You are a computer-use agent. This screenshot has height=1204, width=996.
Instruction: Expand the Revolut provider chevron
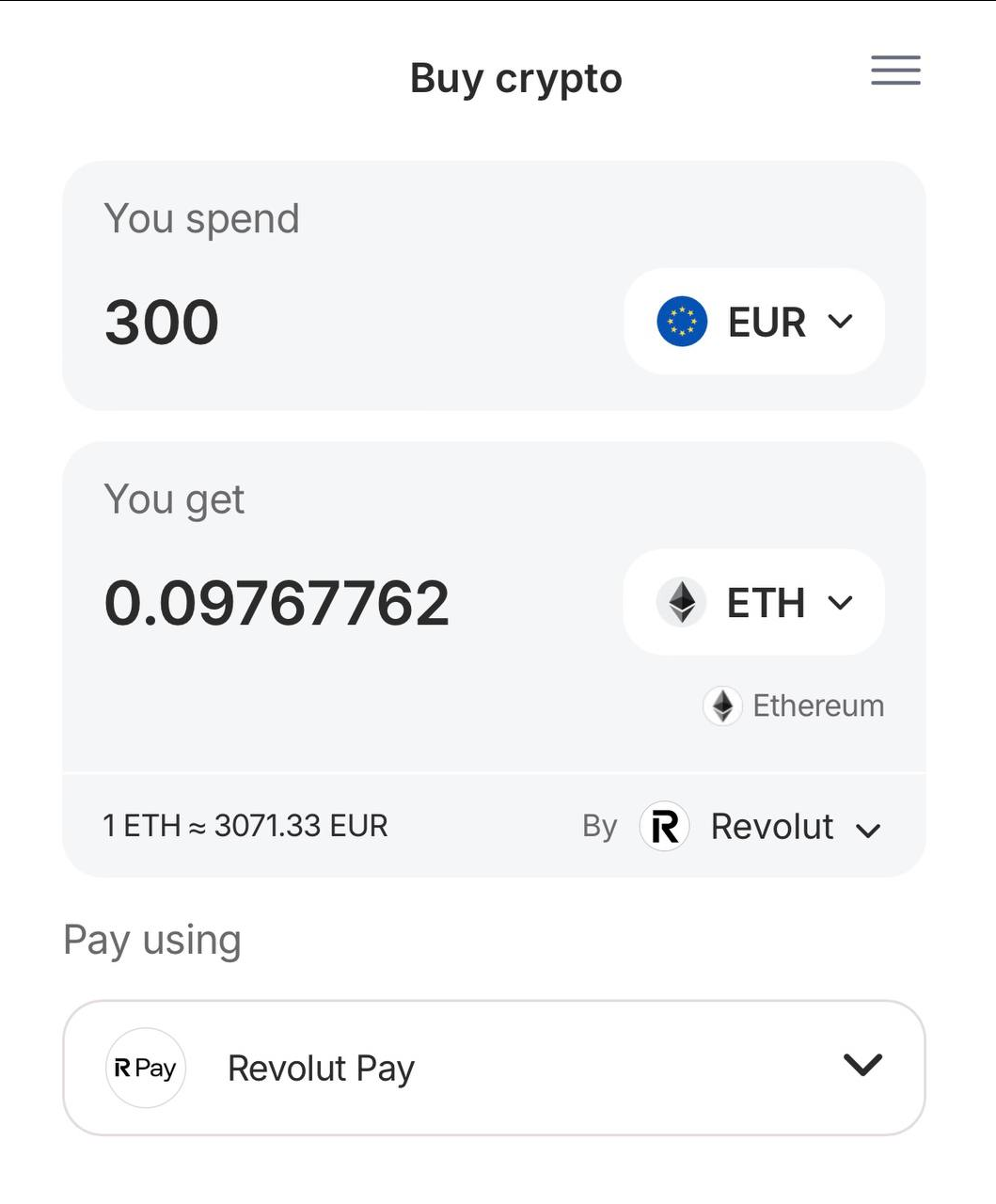pyautogui.click(x=868, y=830)
